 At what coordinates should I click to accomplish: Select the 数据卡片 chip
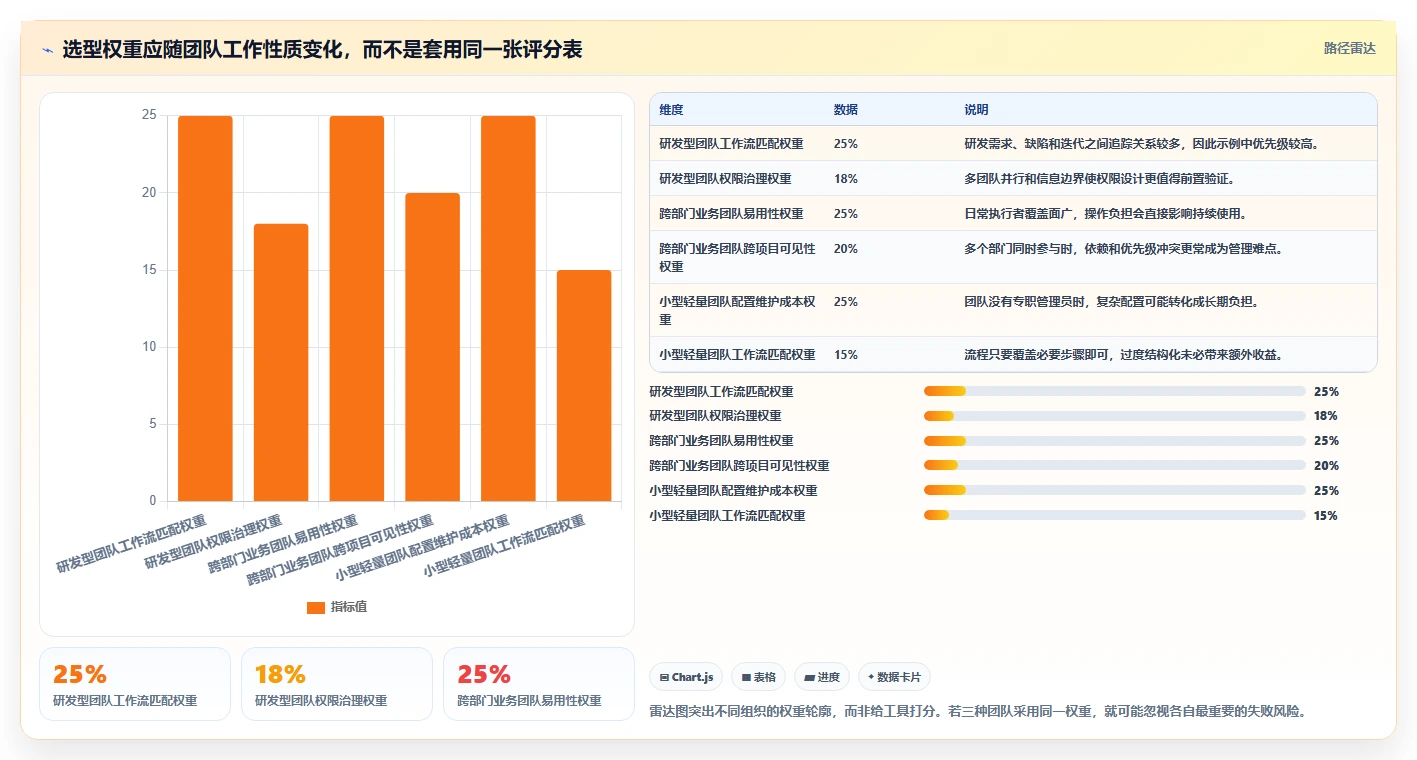(894, 677)
